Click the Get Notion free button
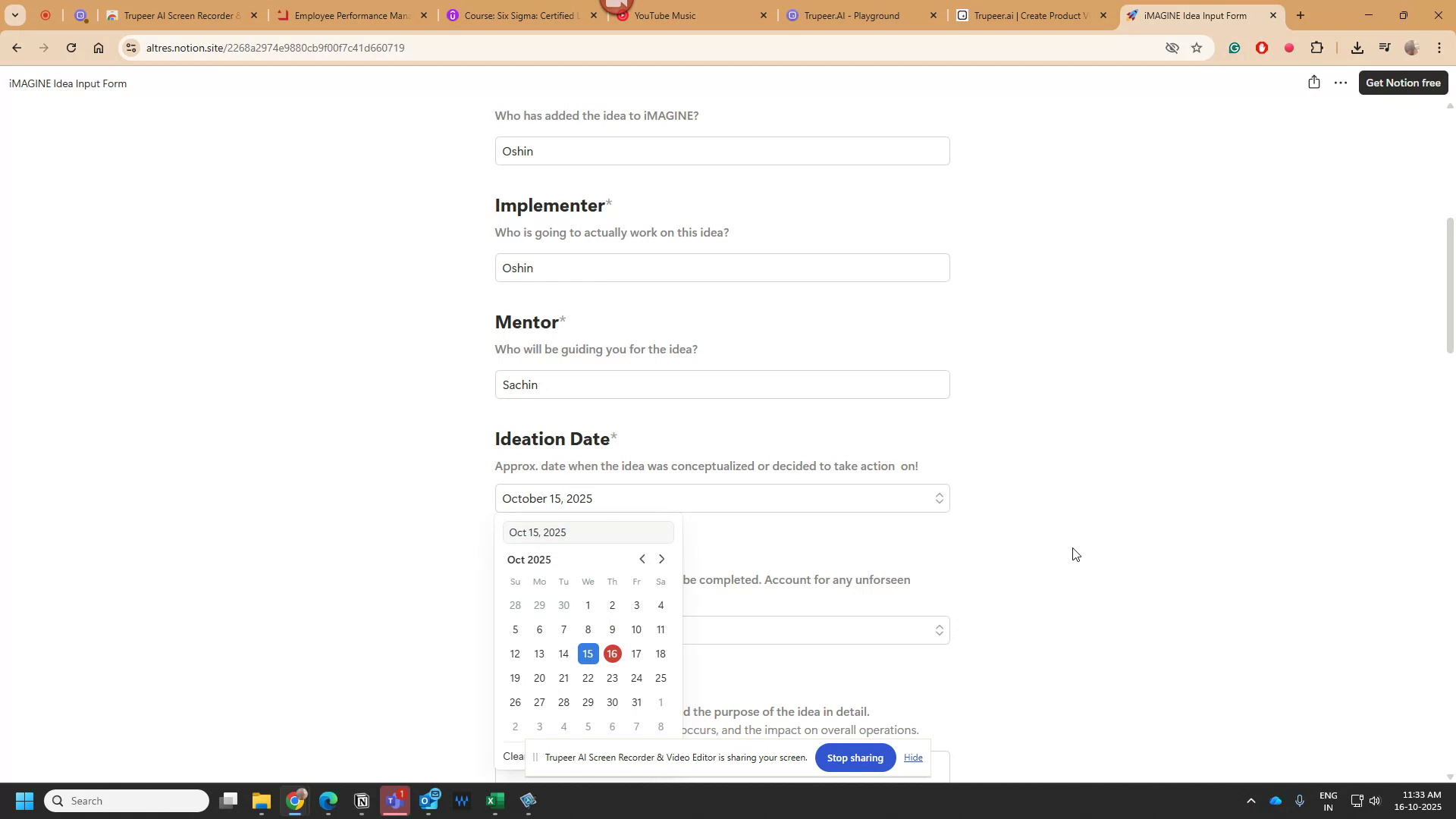Screen dimensions: 1456x819 click(1404, 83)
